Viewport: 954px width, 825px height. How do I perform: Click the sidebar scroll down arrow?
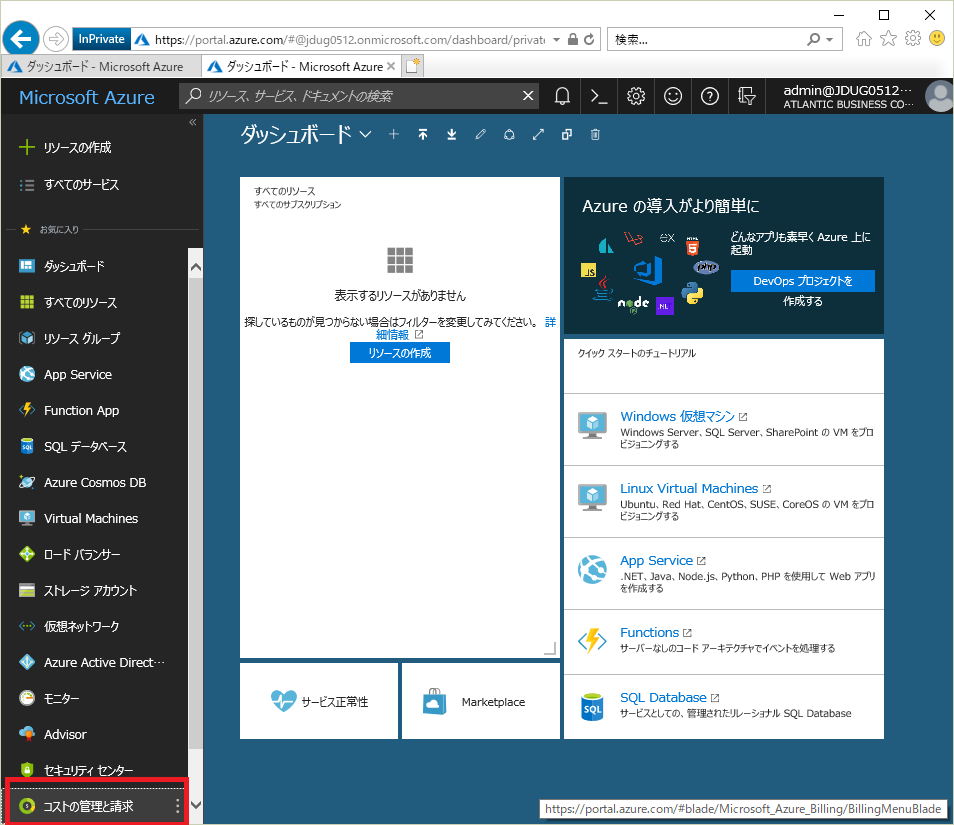coord(195,804)
